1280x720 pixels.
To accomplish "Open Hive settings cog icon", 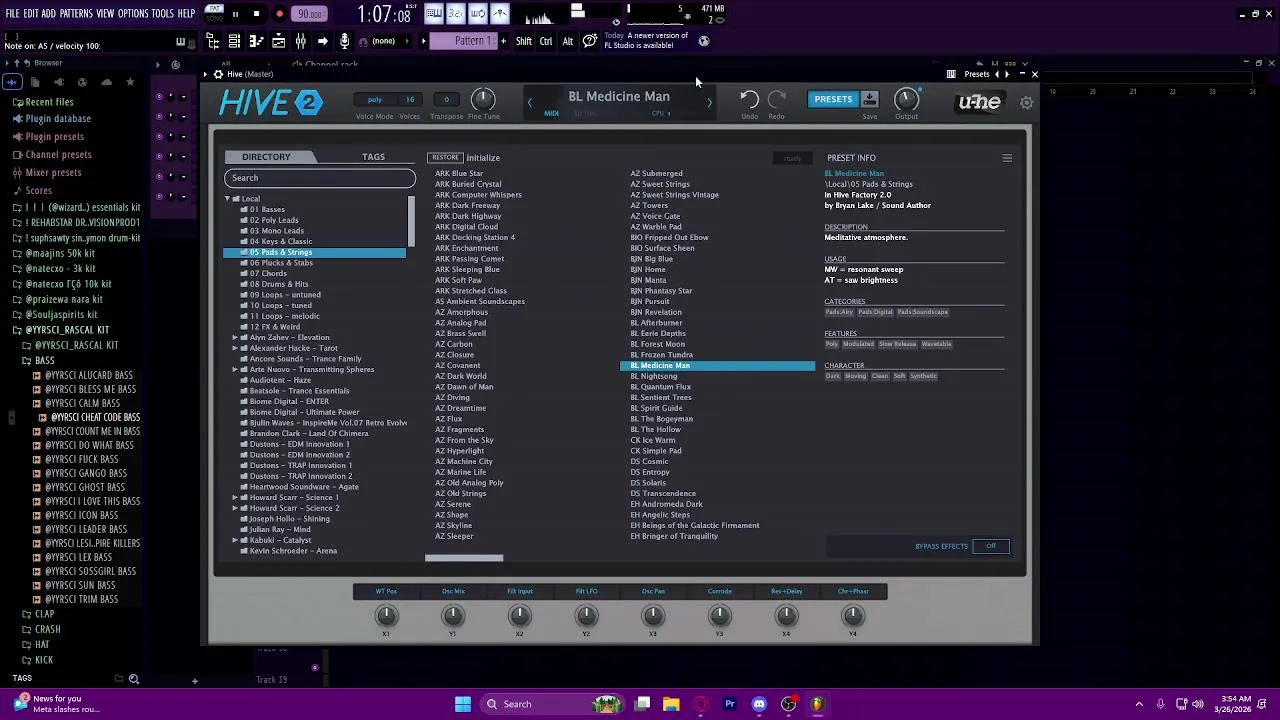I will pyautogui.click(x=1026, y=103).
